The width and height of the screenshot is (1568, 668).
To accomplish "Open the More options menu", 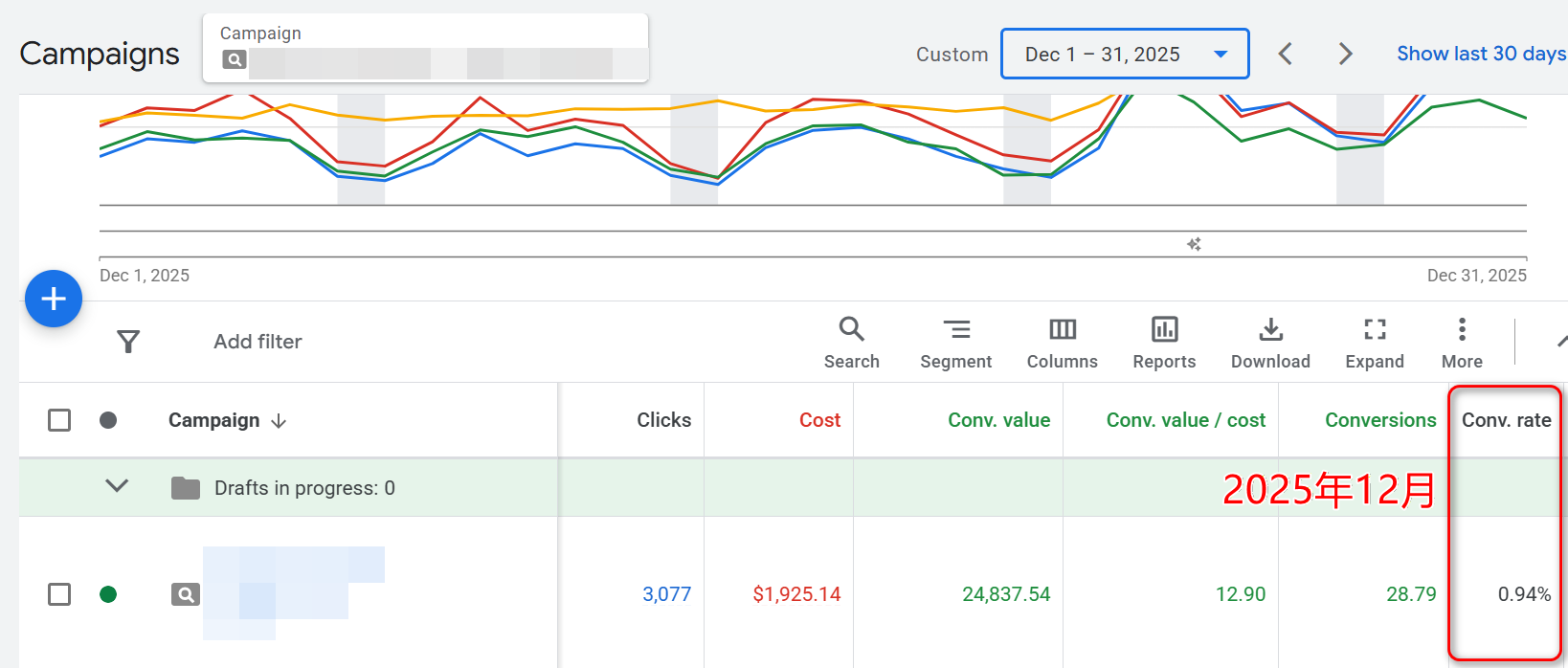I will [1462, 343].
